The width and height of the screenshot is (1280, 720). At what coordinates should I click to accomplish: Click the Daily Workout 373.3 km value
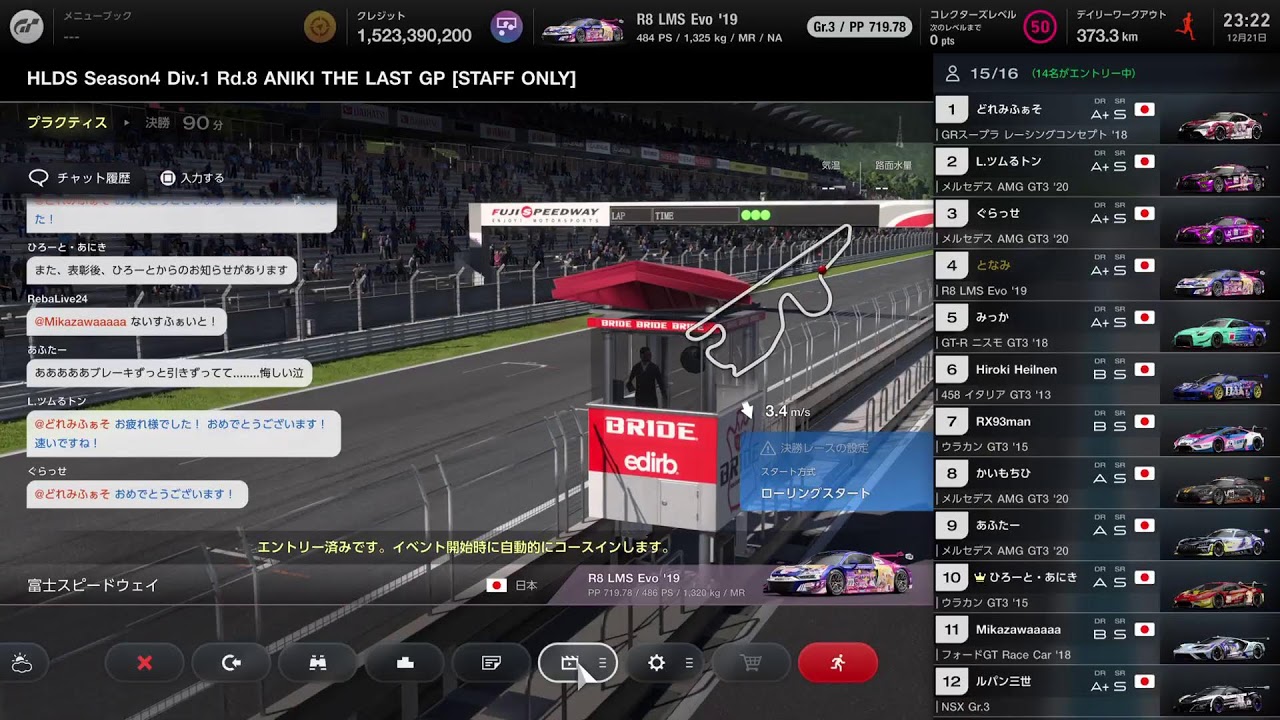pos(1107,36)
